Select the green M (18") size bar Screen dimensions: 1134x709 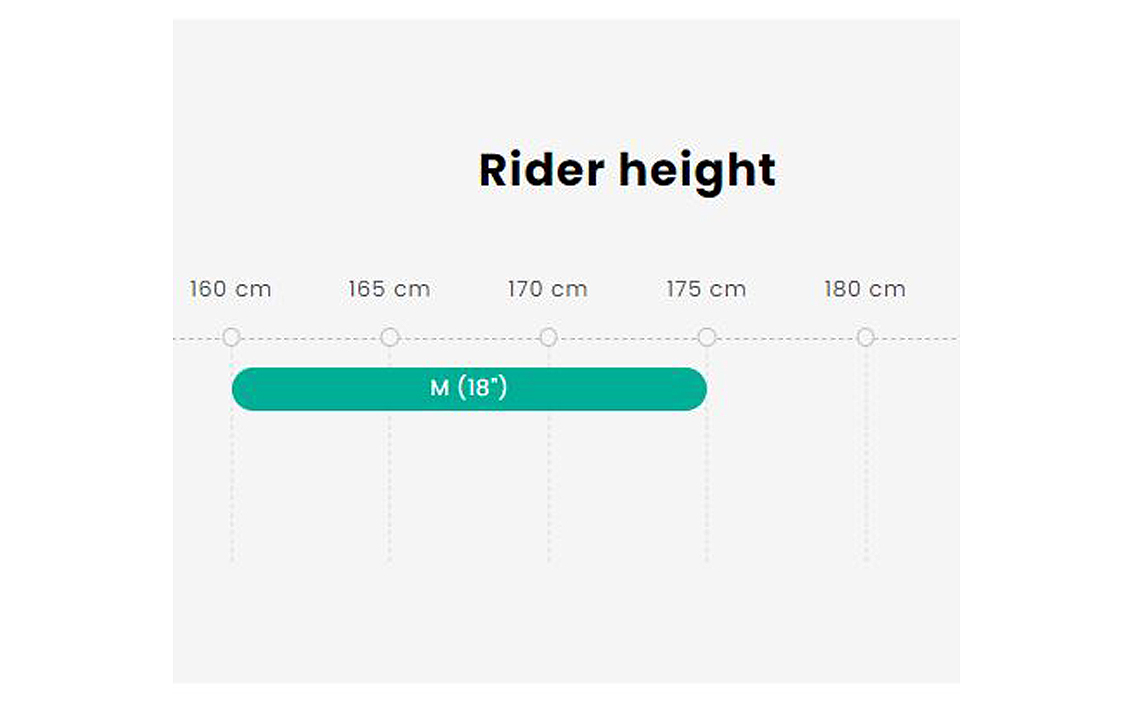point(469,389)
